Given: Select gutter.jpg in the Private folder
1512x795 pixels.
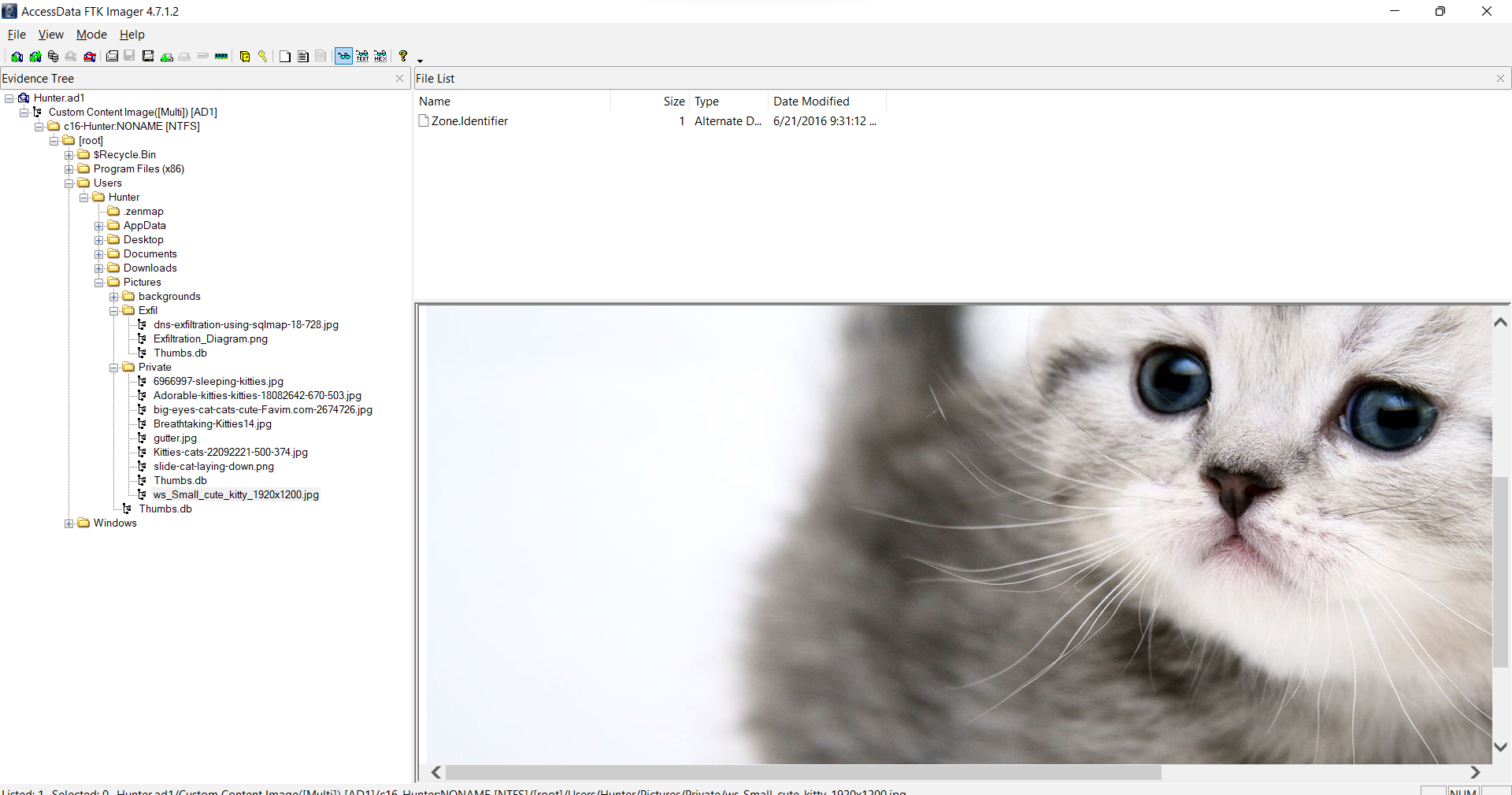Looking at the screenshot, I should click(175, 438).
